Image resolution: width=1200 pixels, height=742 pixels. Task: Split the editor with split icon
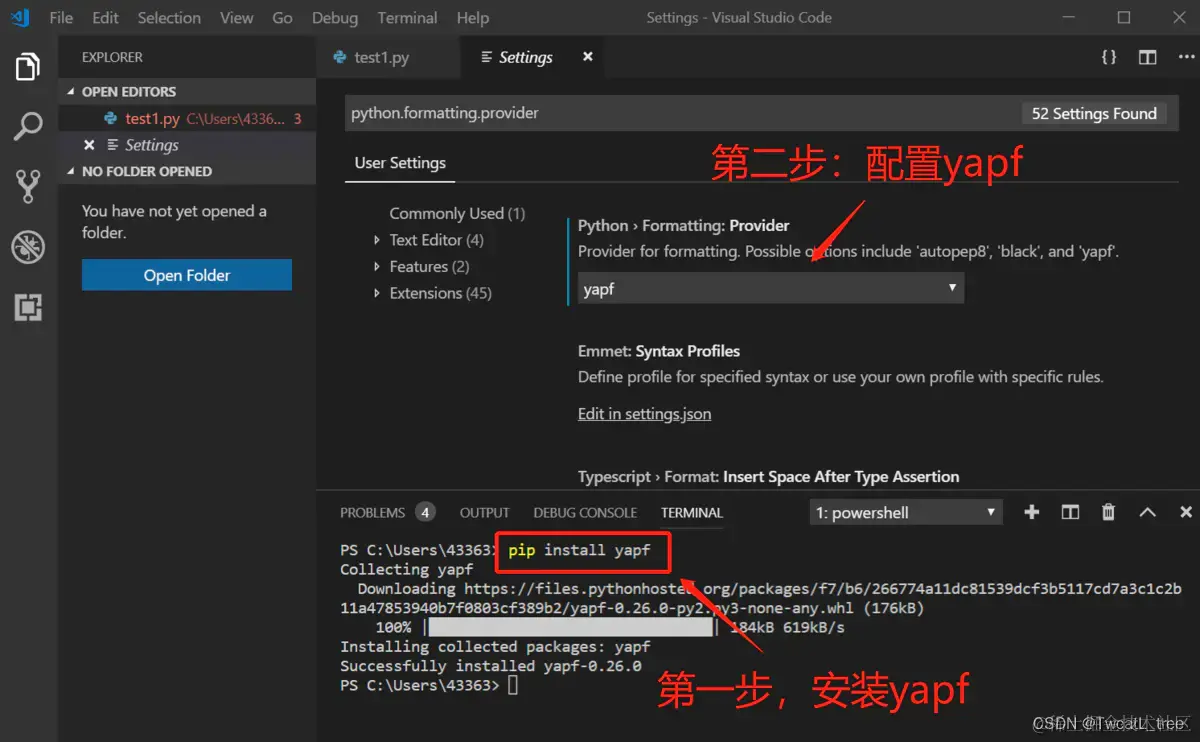tap(1148, 57)
